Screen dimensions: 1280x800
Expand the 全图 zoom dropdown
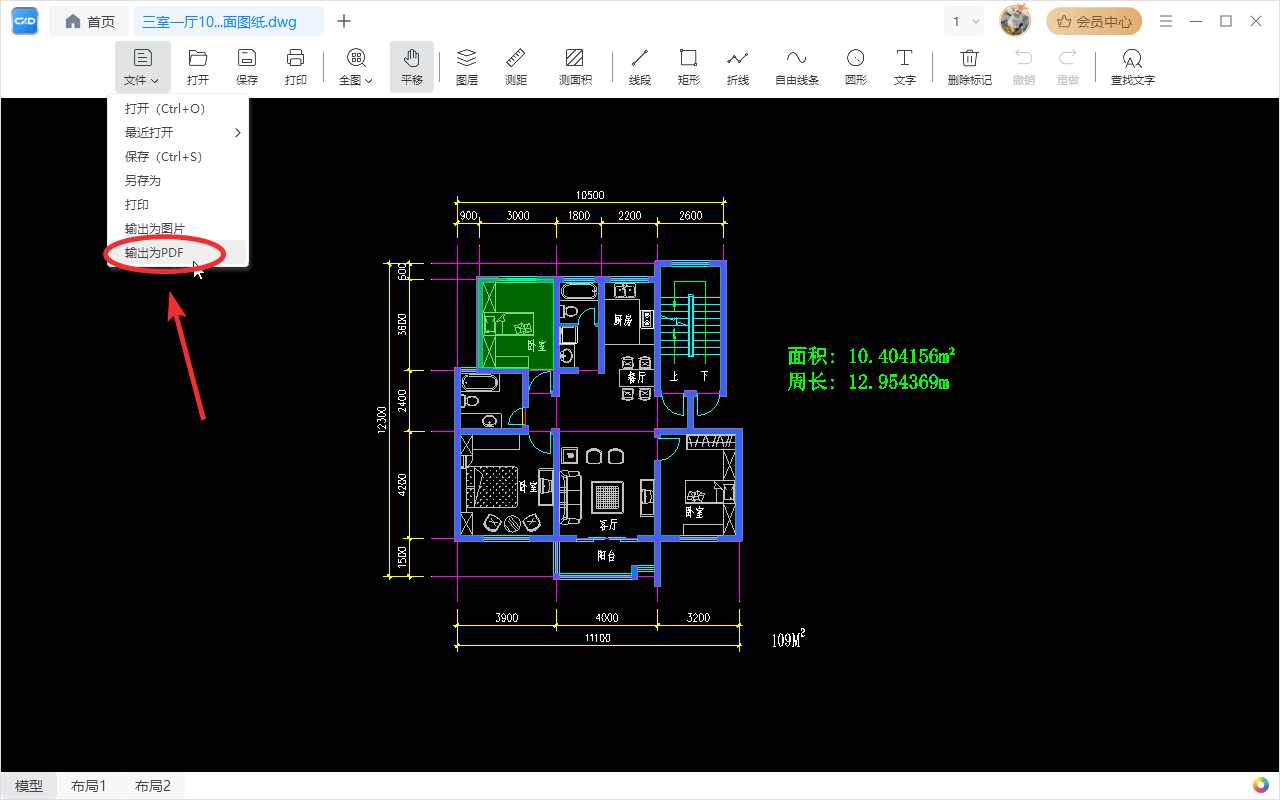[356, 67]
